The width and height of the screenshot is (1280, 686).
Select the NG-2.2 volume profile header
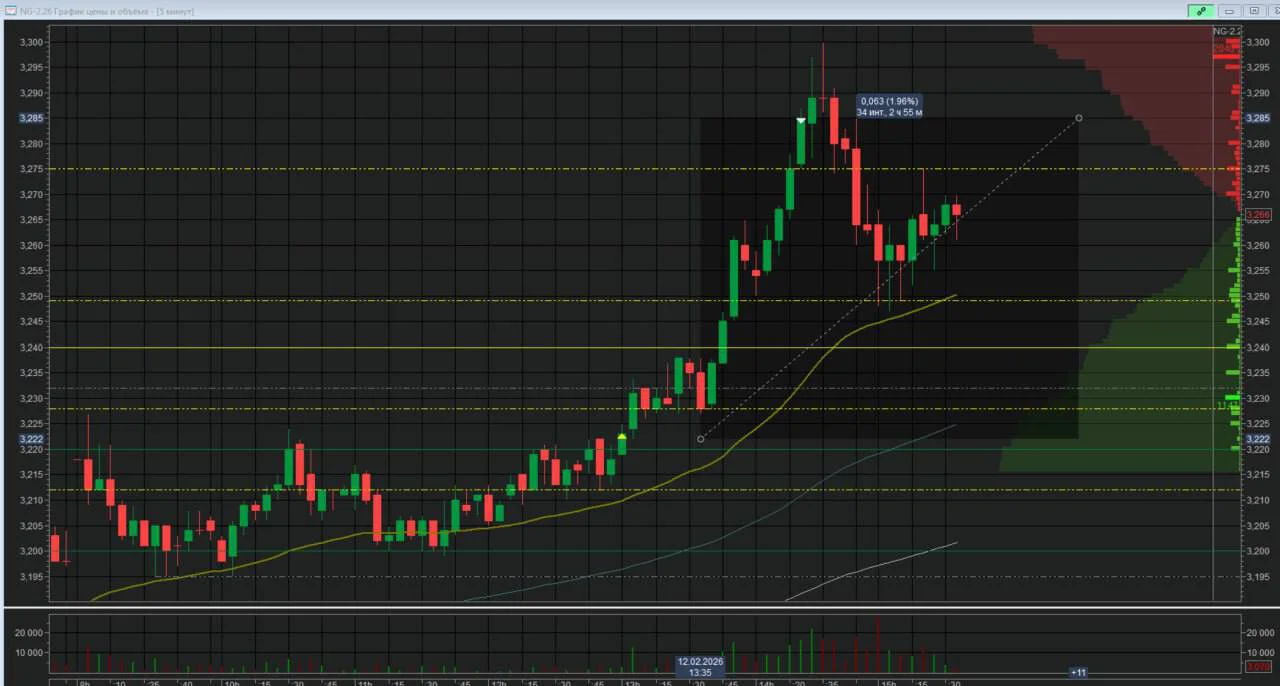1227,32
